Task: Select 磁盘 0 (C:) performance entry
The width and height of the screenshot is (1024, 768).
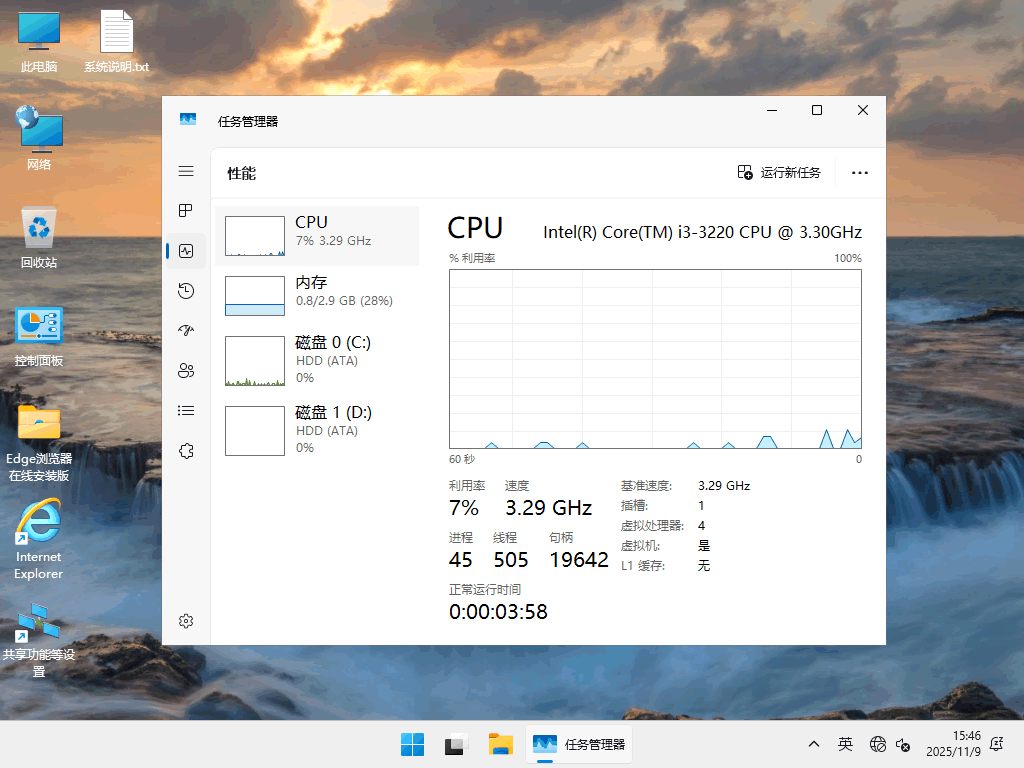Action: point(317,360)
